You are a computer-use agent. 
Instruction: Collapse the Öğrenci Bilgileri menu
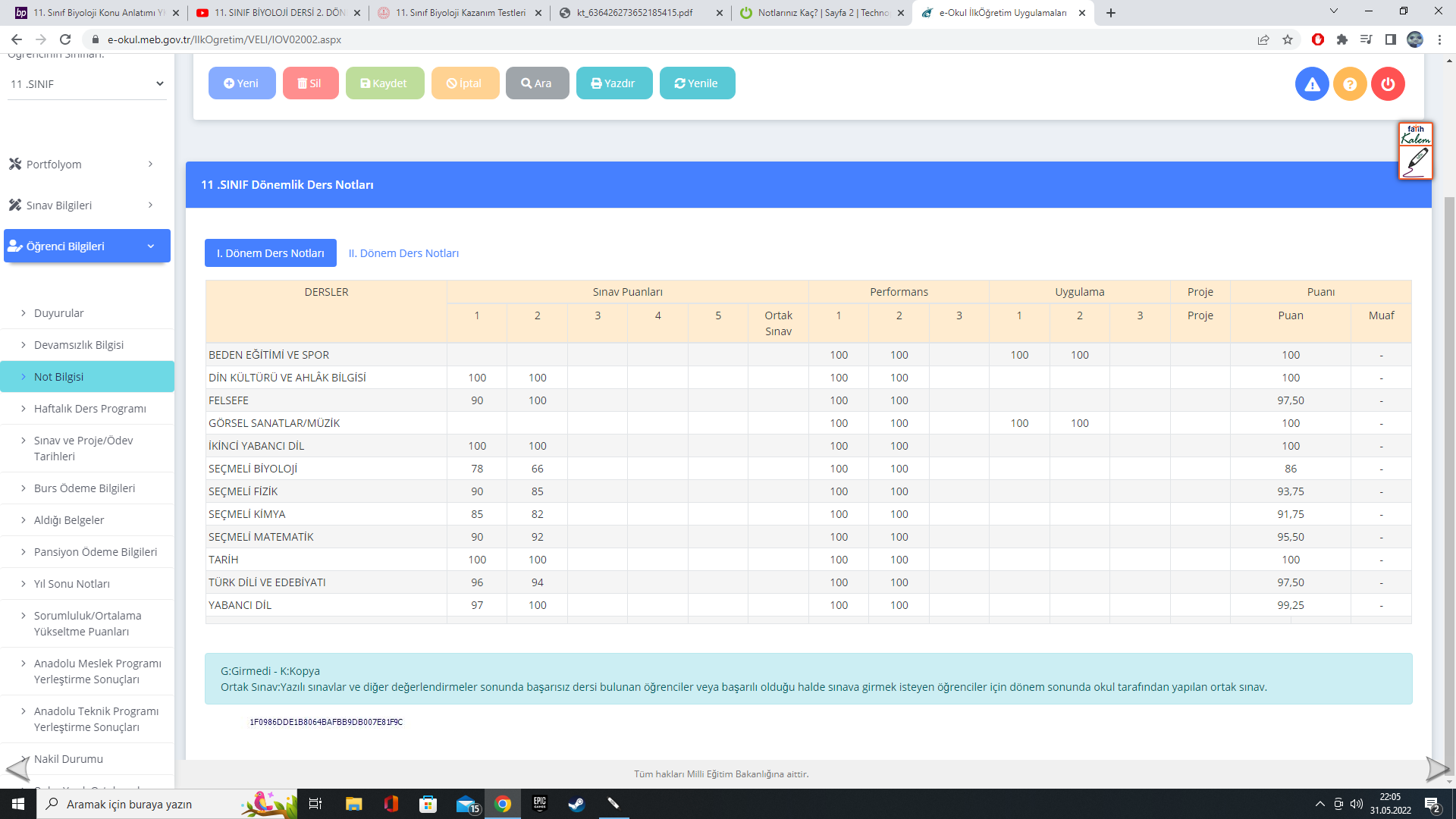coord(87,246)
